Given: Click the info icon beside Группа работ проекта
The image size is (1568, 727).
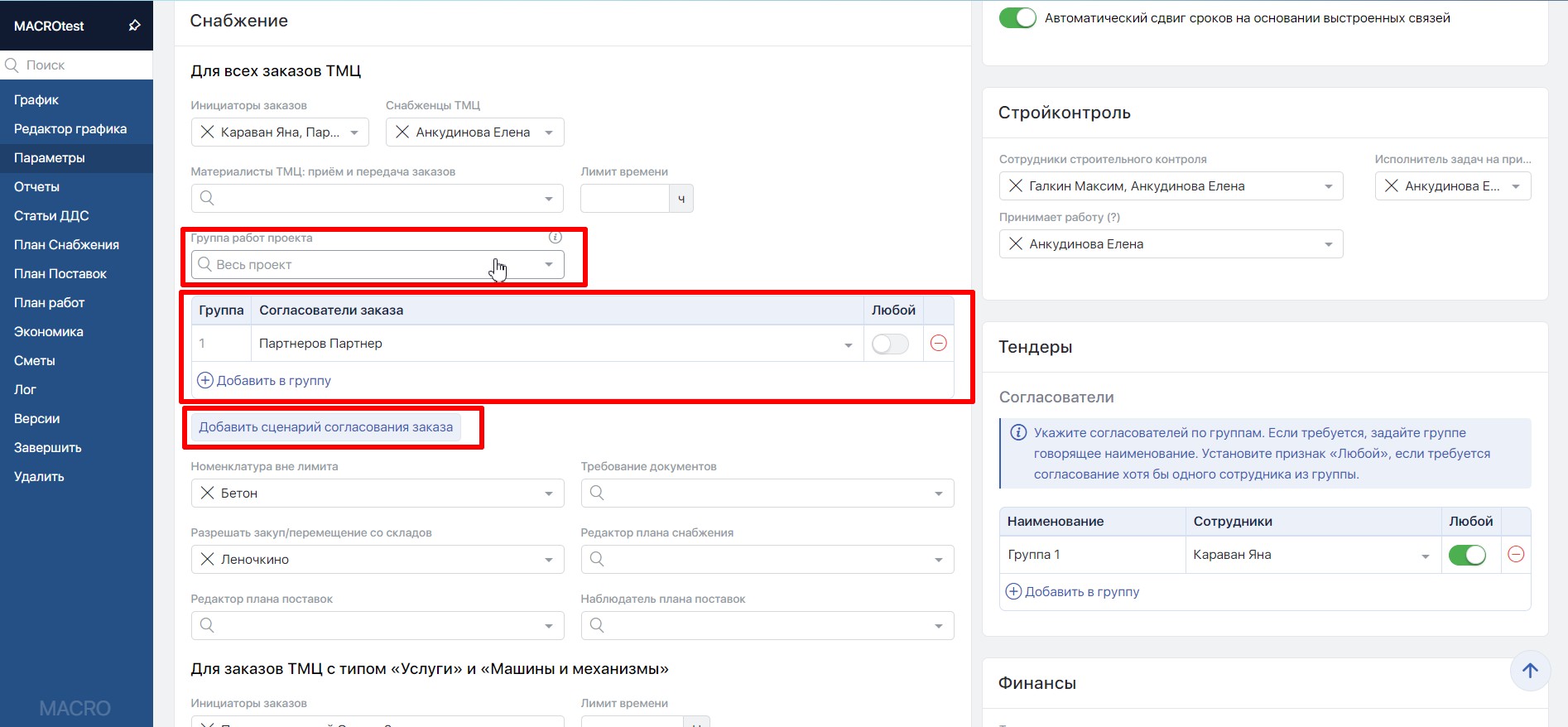Looking at the screenshot, I should point(556,238).
